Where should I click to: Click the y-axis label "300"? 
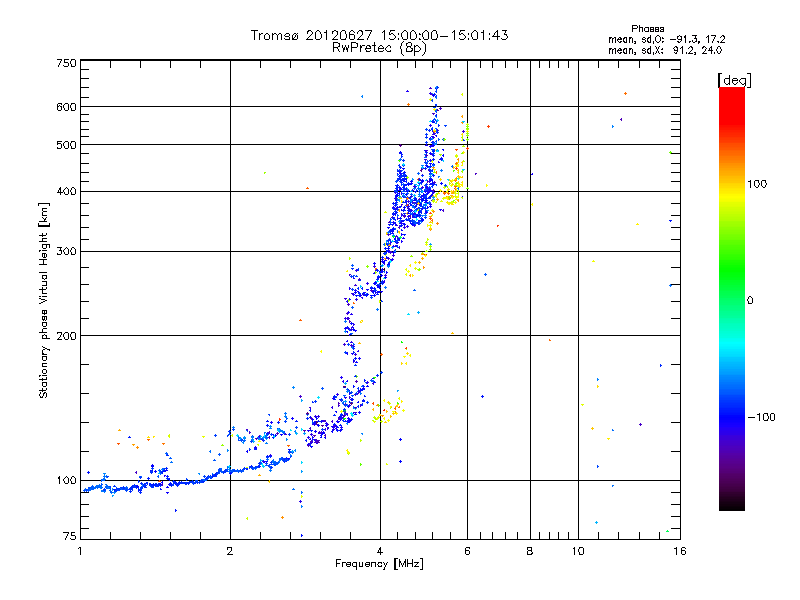pyautogui.click(x=66, y=252)
